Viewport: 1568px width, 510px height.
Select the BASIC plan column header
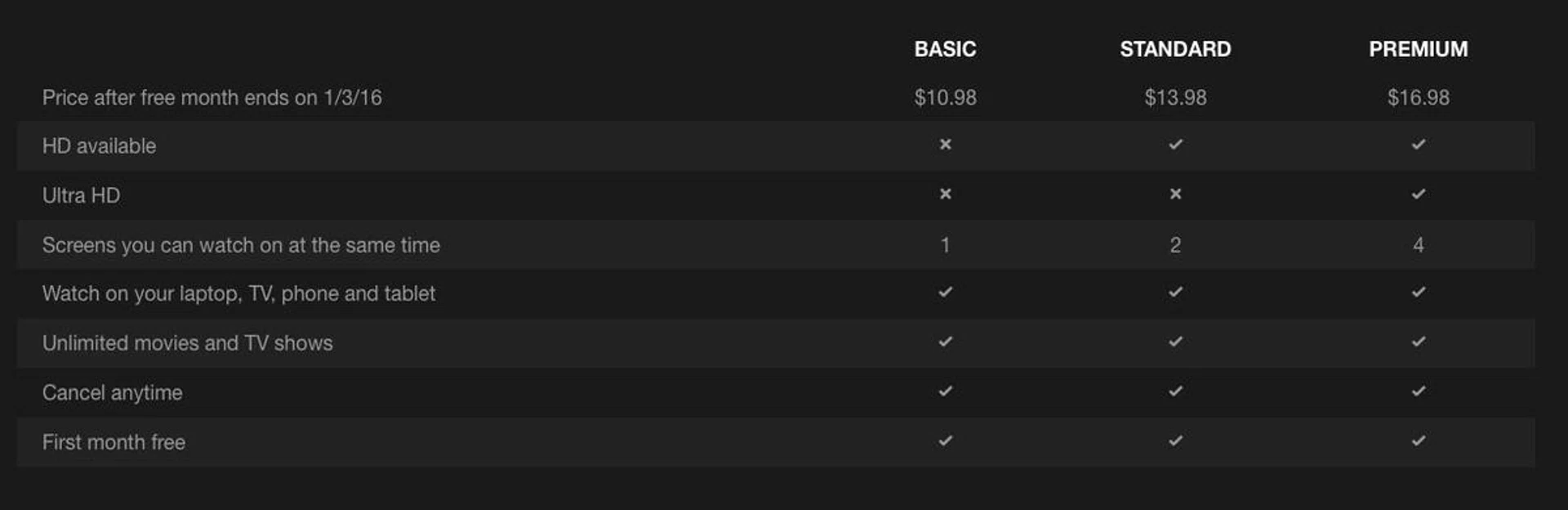tap(945, 49)
